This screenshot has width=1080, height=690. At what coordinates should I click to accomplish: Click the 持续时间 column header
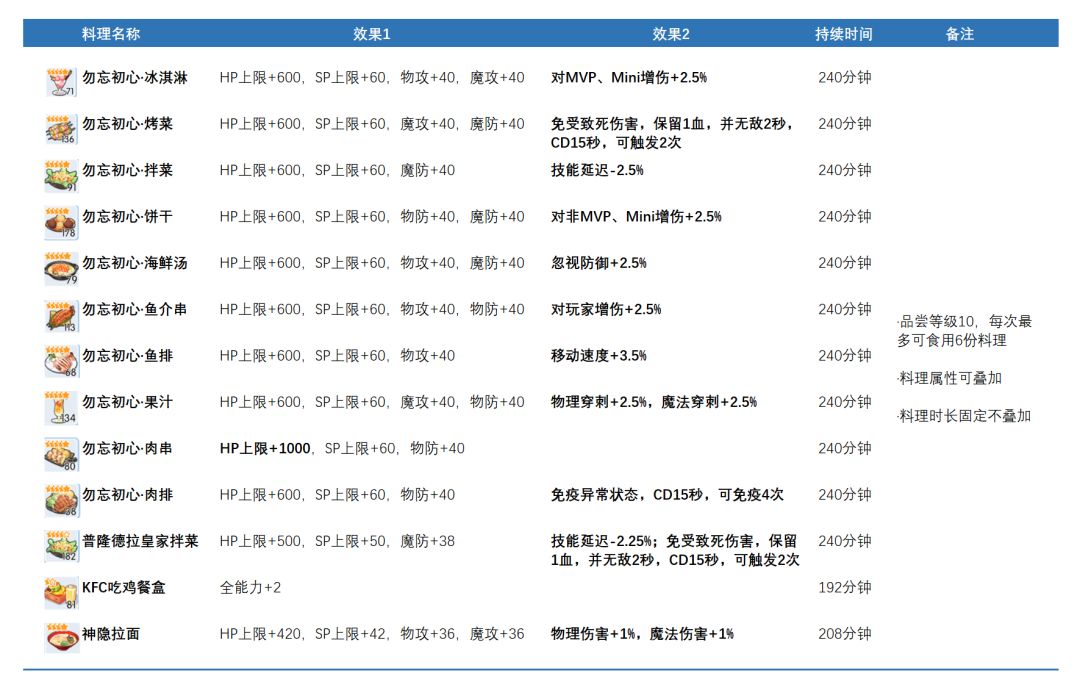[x=844, y=34]
